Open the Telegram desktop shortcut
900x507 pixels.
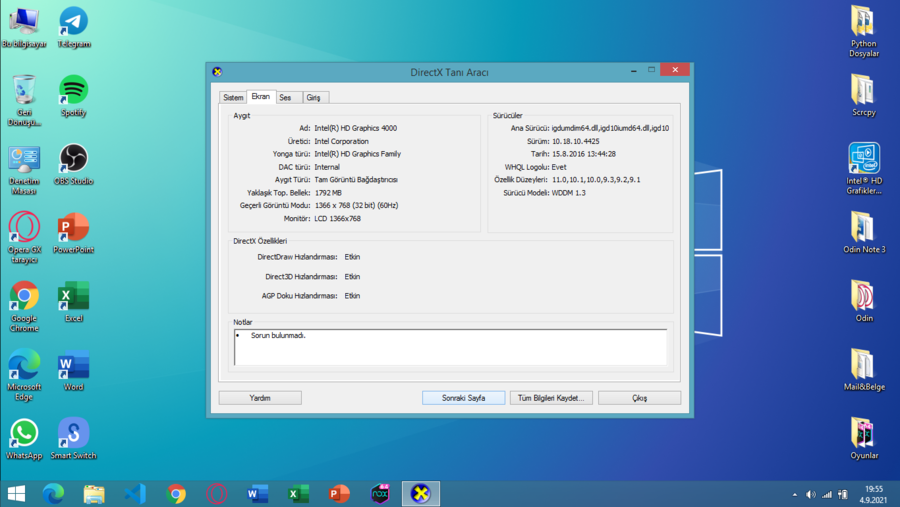point(73,23)
